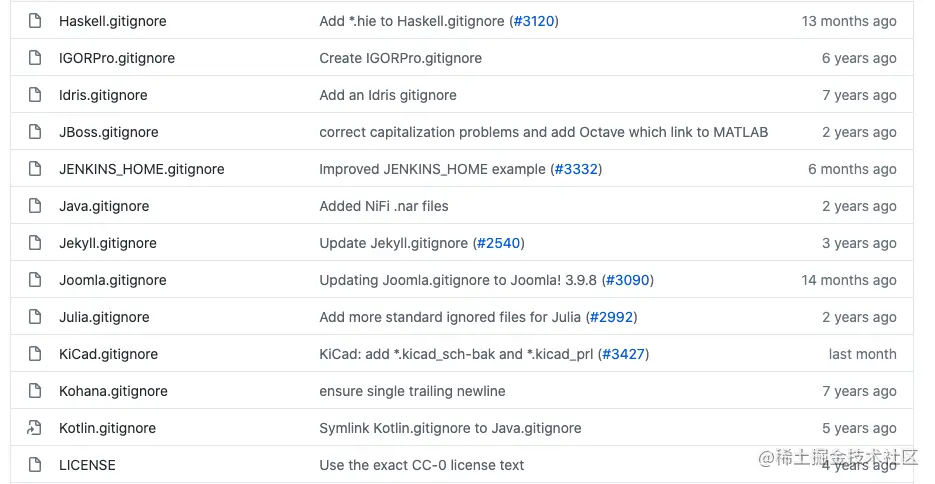This screenshot has height=484, width=935.
Task: Open pull request #3332 link
Action: click(x=576, y=169)
